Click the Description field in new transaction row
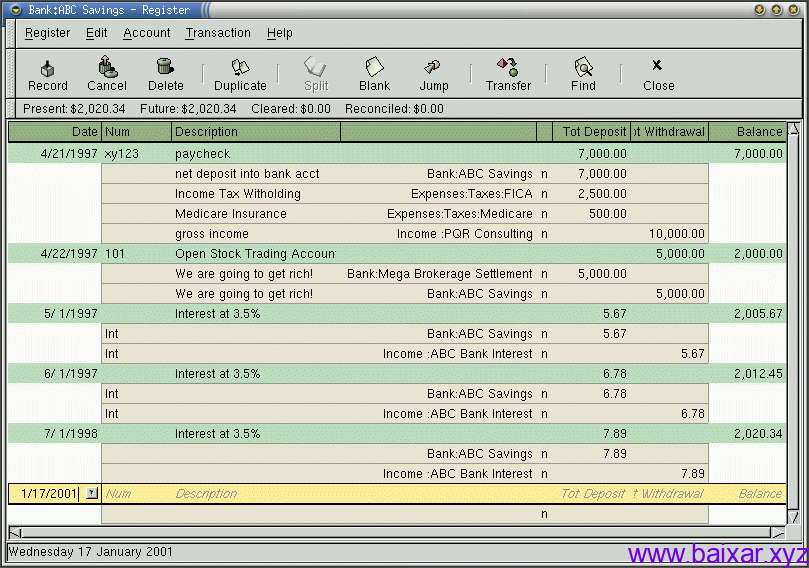The width and height of the screenshot is (809, 568). [x=255, y=494]
